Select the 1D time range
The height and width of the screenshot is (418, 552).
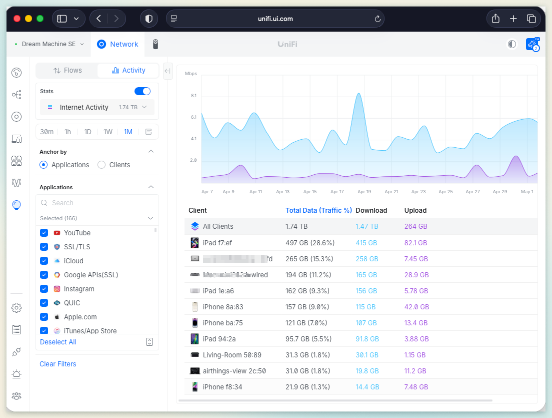click(x=88, y=132)
